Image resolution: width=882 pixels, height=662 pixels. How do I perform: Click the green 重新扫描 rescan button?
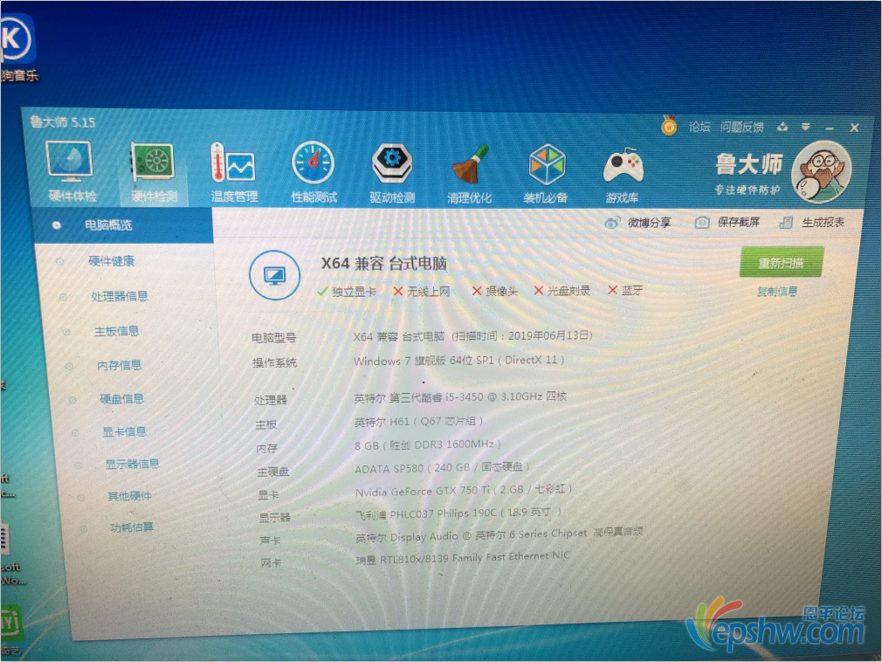click(781, 263)
